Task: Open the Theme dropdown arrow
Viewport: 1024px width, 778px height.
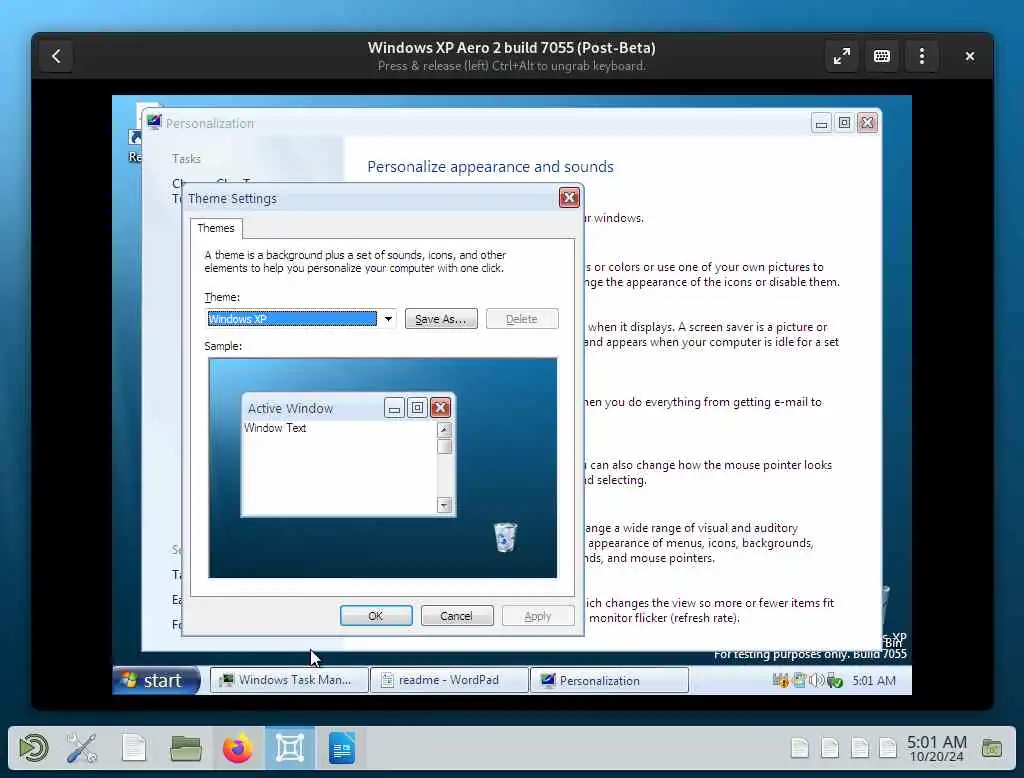Action: (x=388, y=319)
